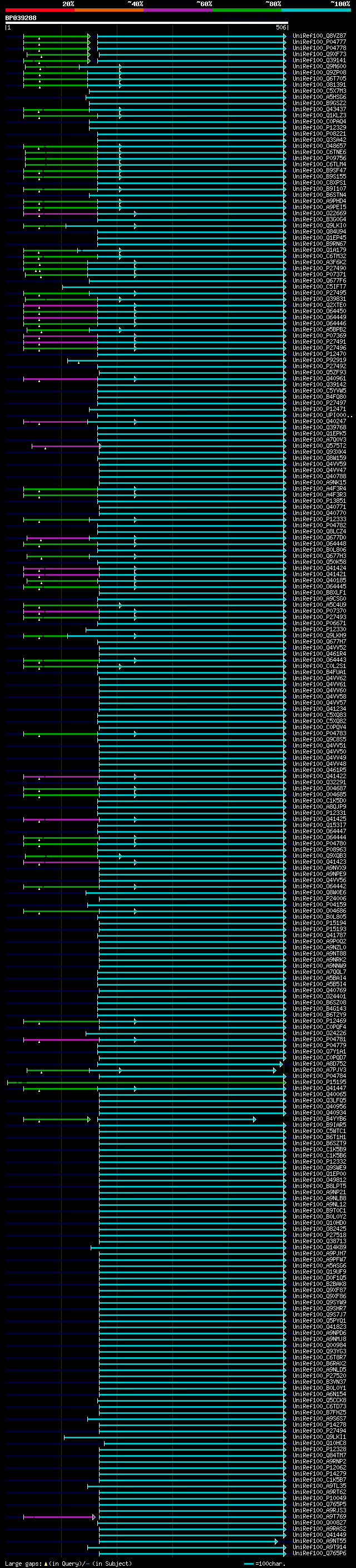Open hit UniRef100_Q8VZ87
Image resolution: width=356 pixels, height=1568 pixels.
click(x=319, y=36)
